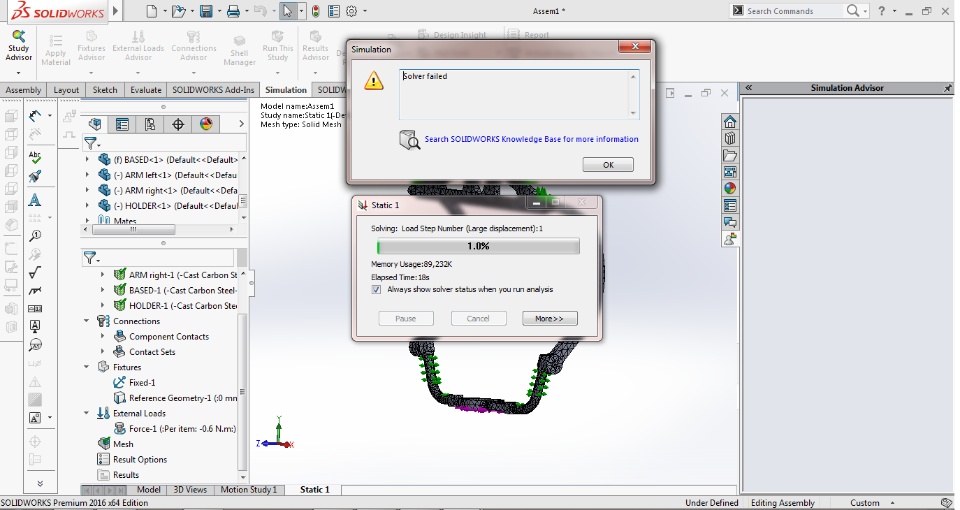The width and height of the screenshot is (960, 510).
Task: Click the Mesh icon in simulation tree
Action: (x=104, y=444)
